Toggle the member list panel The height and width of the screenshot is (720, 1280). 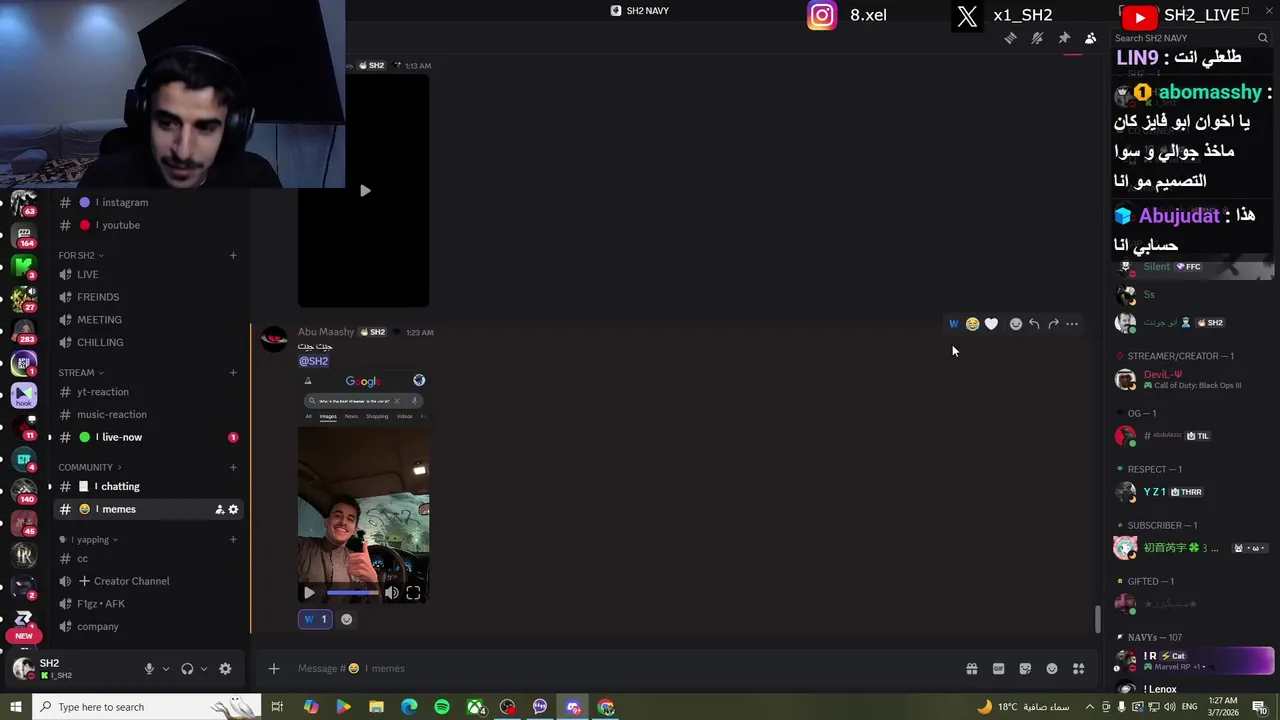[1090, 38]
